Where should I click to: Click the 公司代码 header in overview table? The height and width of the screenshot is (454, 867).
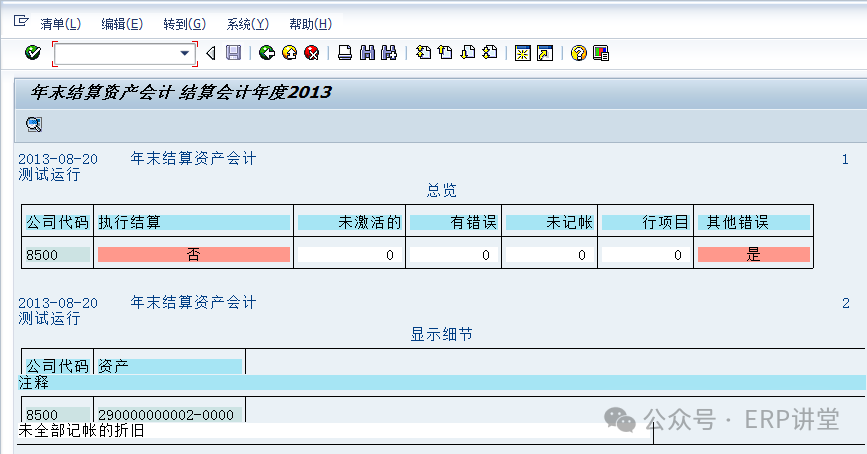pos(58,222)
